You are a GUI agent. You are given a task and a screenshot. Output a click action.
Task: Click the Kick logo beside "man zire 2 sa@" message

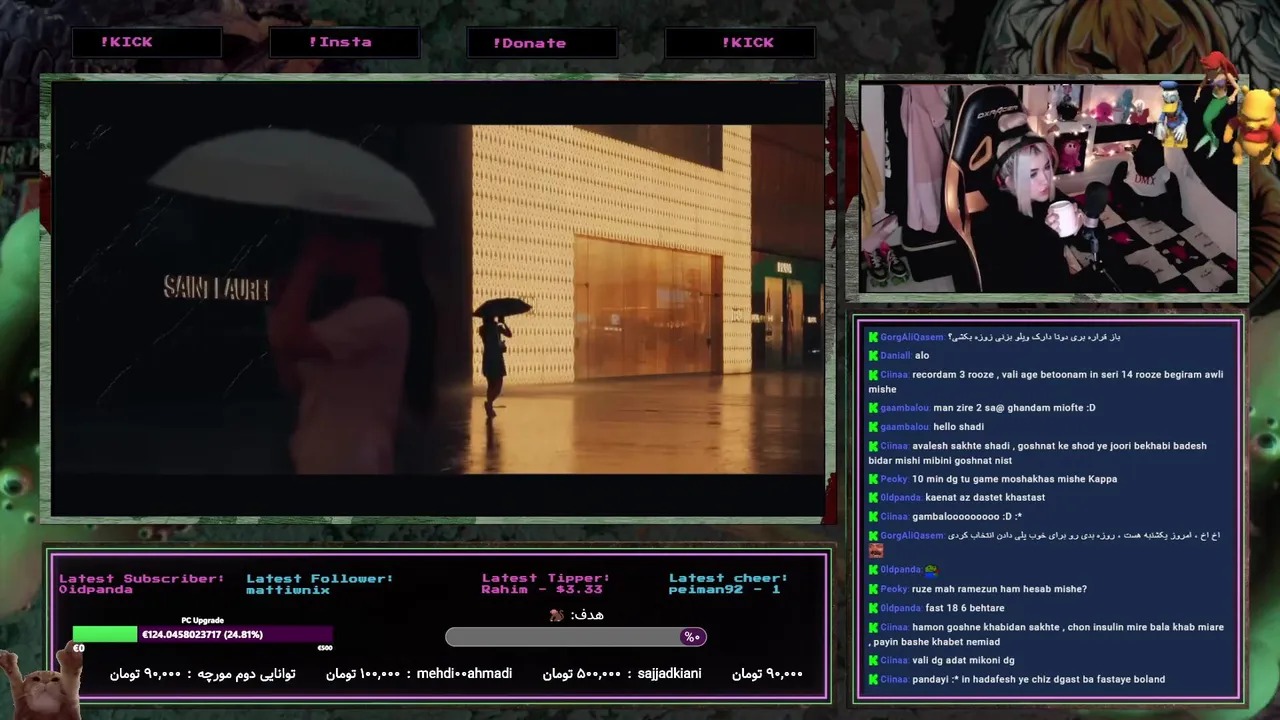(x=873, y=408)
